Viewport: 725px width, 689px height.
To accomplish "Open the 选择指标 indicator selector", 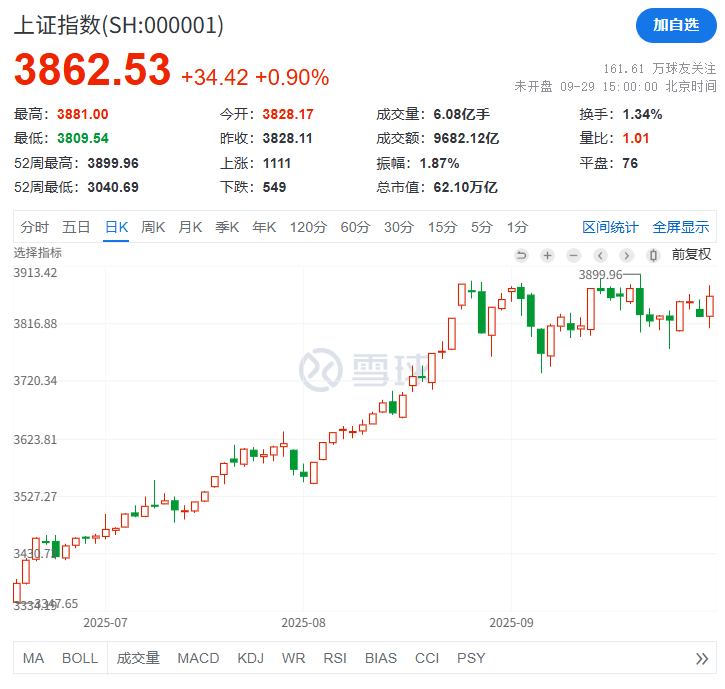I will (37, 253).
